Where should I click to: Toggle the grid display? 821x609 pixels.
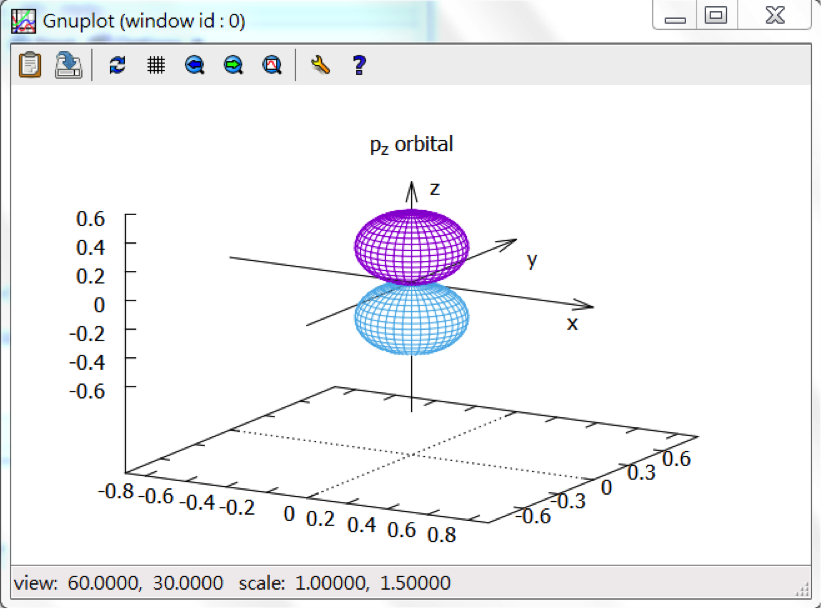[x=156, y=66]
